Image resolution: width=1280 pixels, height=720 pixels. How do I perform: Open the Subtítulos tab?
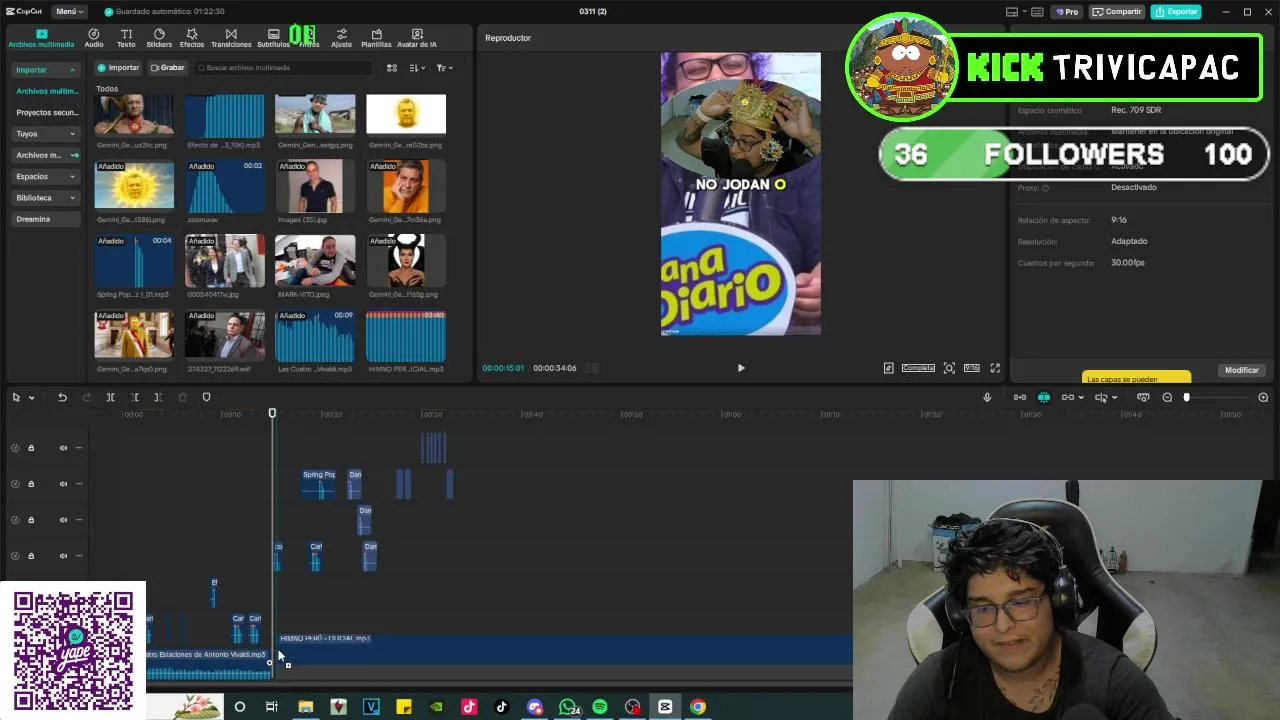coord(273,38)
